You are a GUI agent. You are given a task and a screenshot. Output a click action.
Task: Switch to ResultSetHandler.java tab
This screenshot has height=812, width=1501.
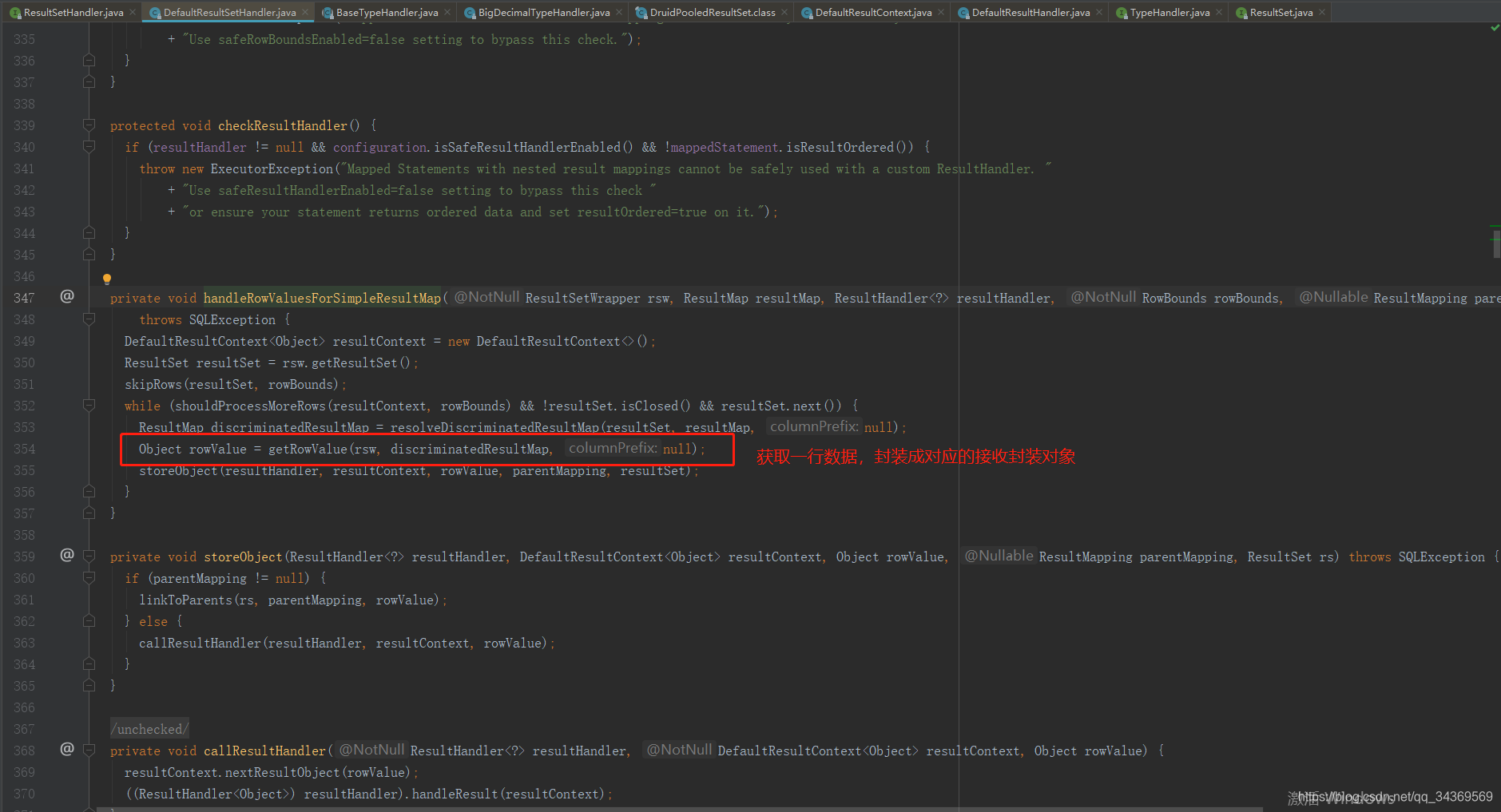click(73, 12)
